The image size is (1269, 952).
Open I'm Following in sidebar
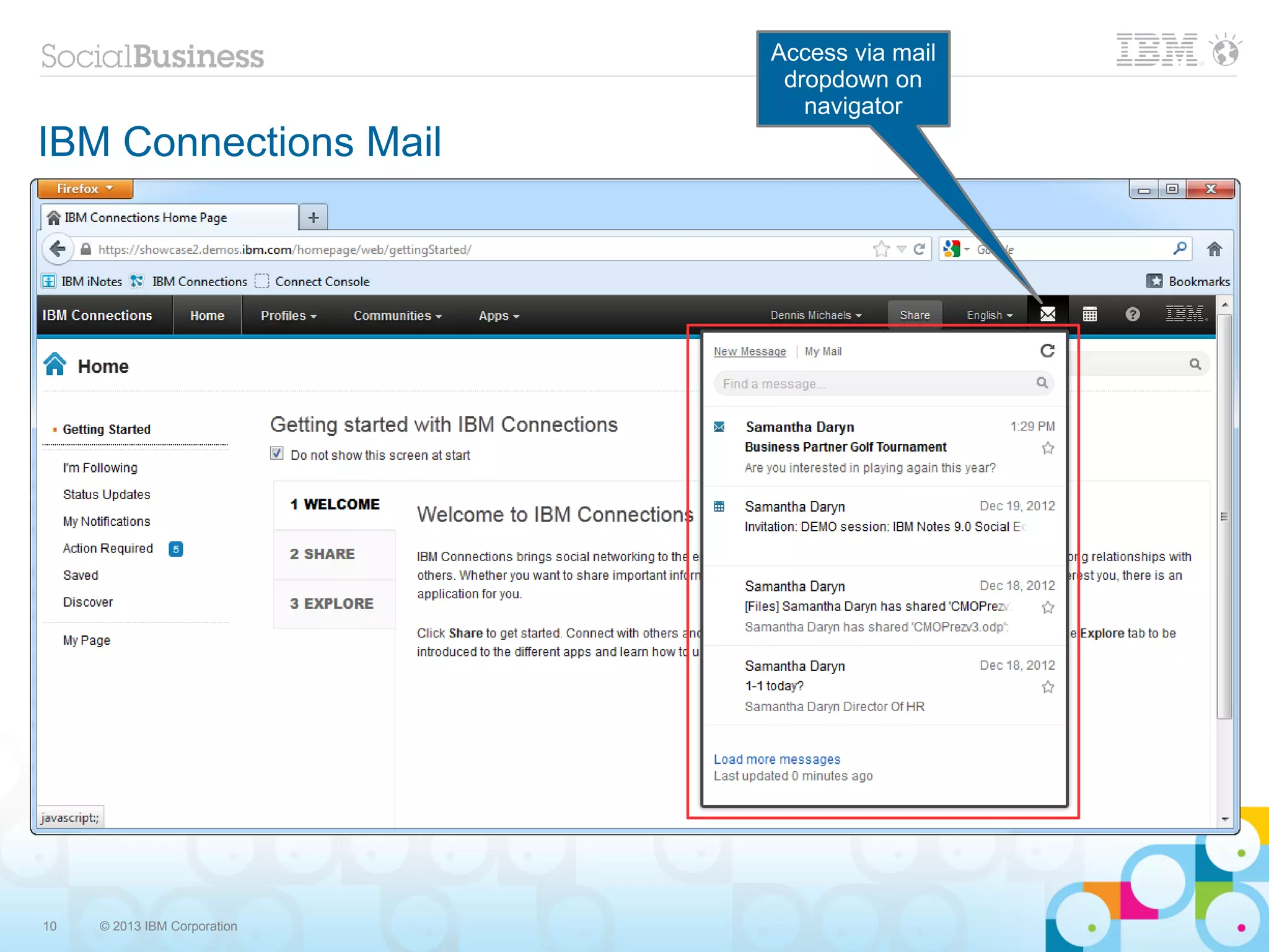(100, 468)
